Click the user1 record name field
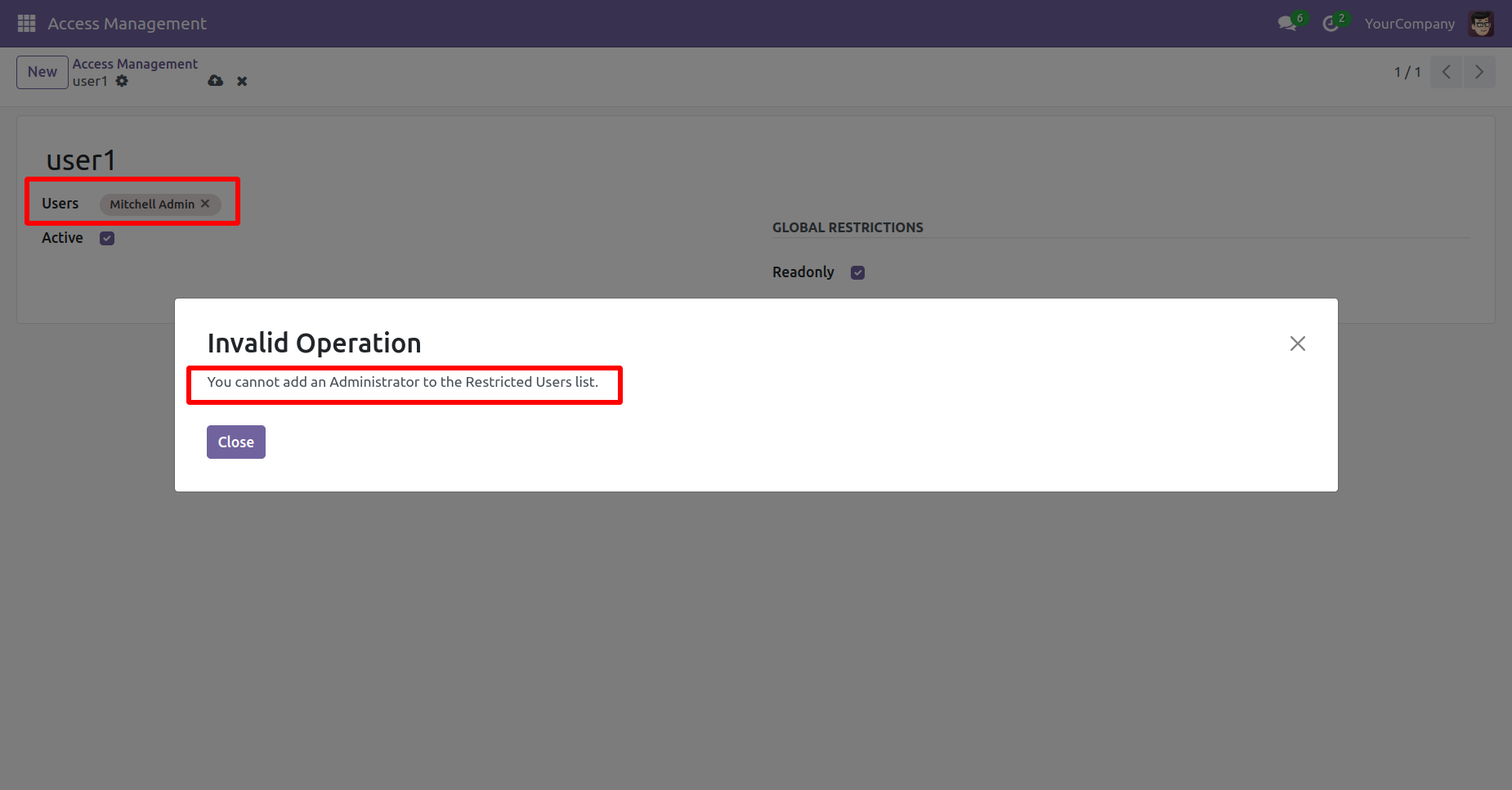Viewport: 1512px width, 790px height. click(x=81, y=160)
